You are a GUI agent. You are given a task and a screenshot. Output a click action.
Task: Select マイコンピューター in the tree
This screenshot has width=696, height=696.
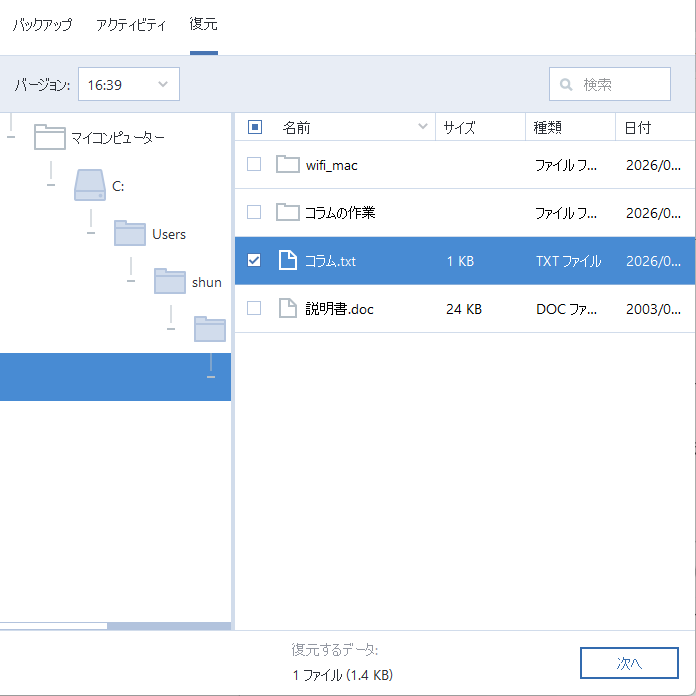pos(118,138)
